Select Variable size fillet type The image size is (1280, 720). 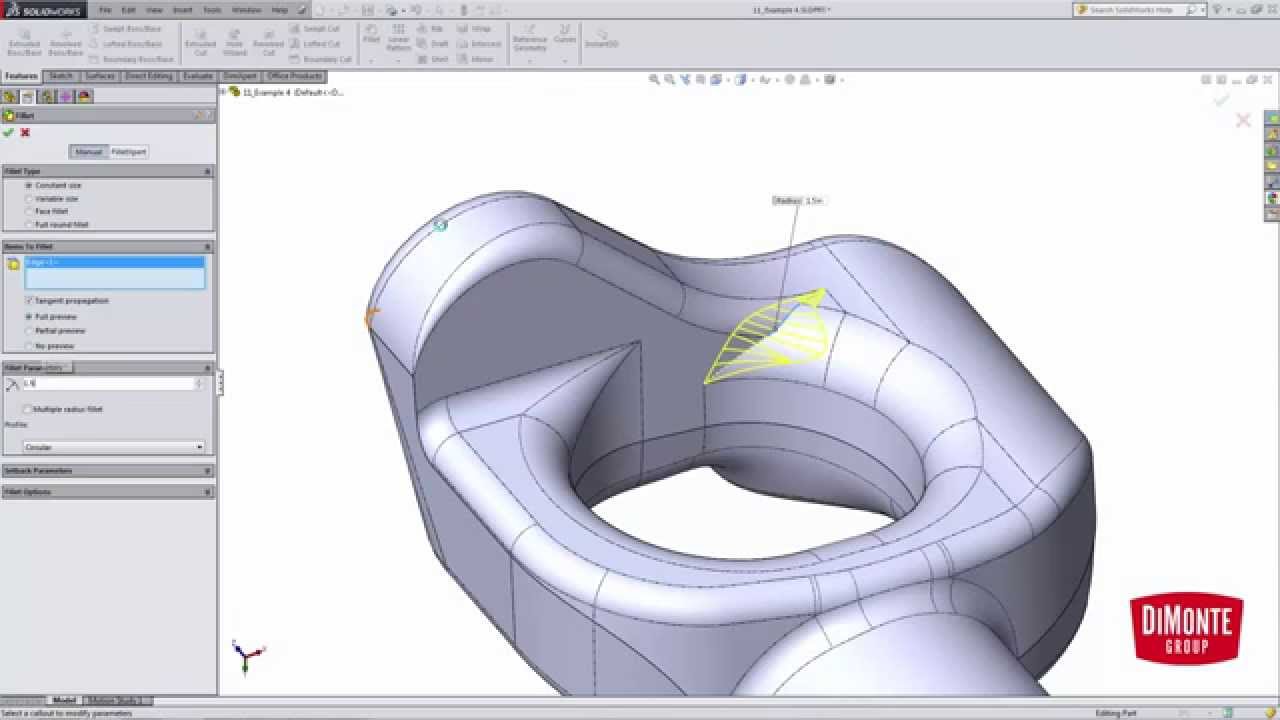coord(51,198)
